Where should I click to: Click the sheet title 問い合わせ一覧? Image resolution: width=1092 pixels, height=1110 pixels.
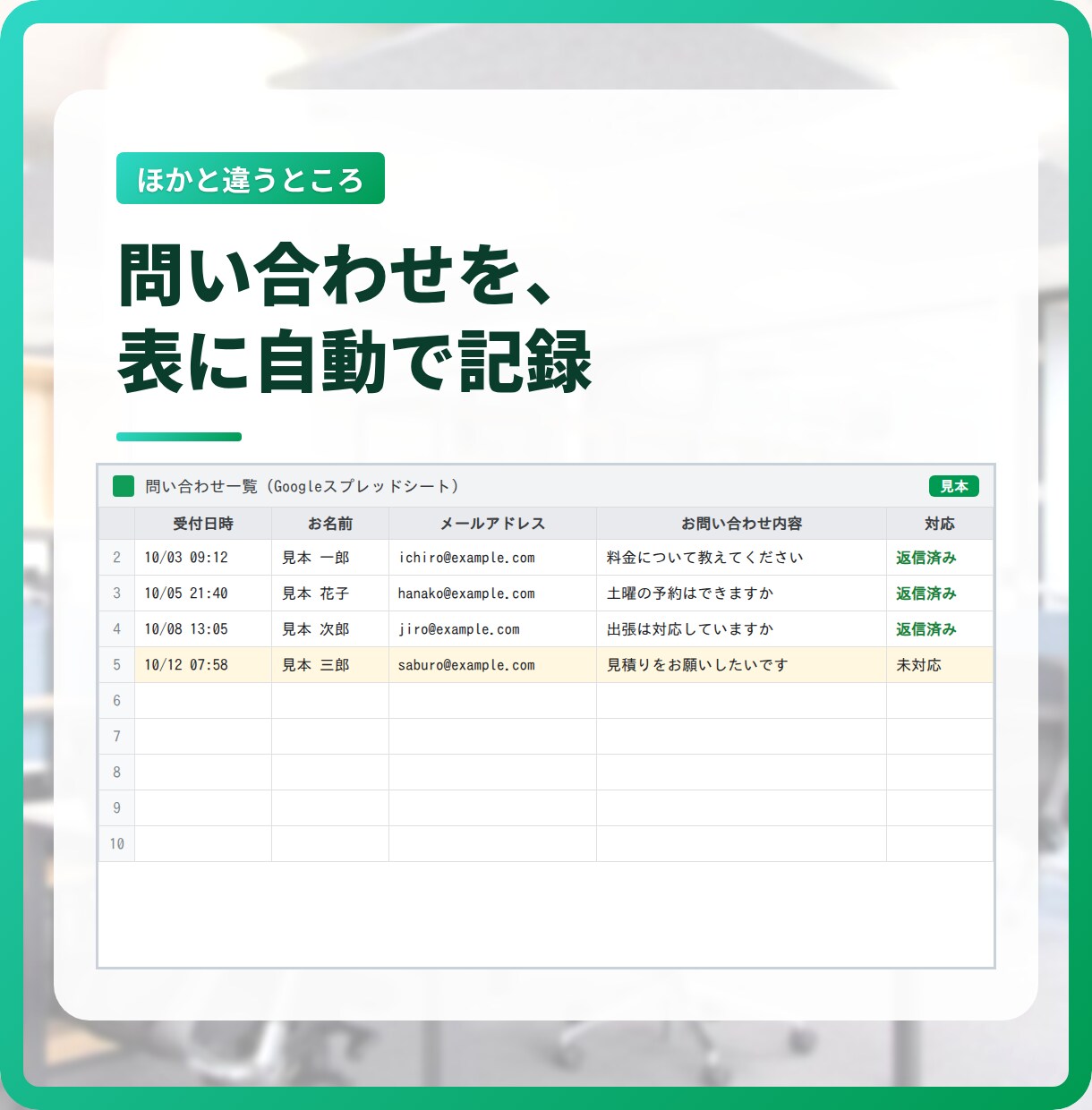pyautogui.click(x=201, y=486)
